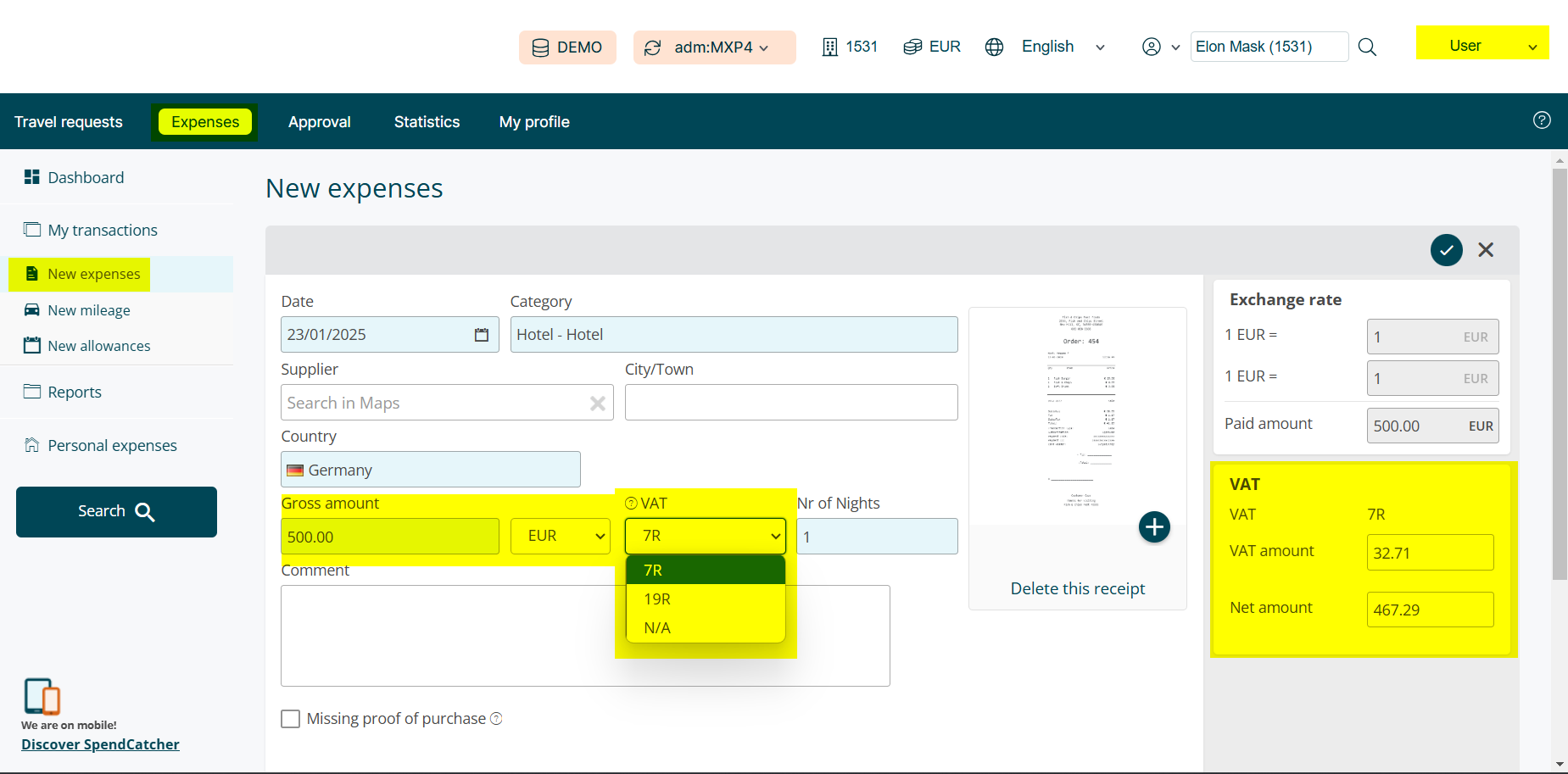Open the English language selector

[x=1062, y=47]
